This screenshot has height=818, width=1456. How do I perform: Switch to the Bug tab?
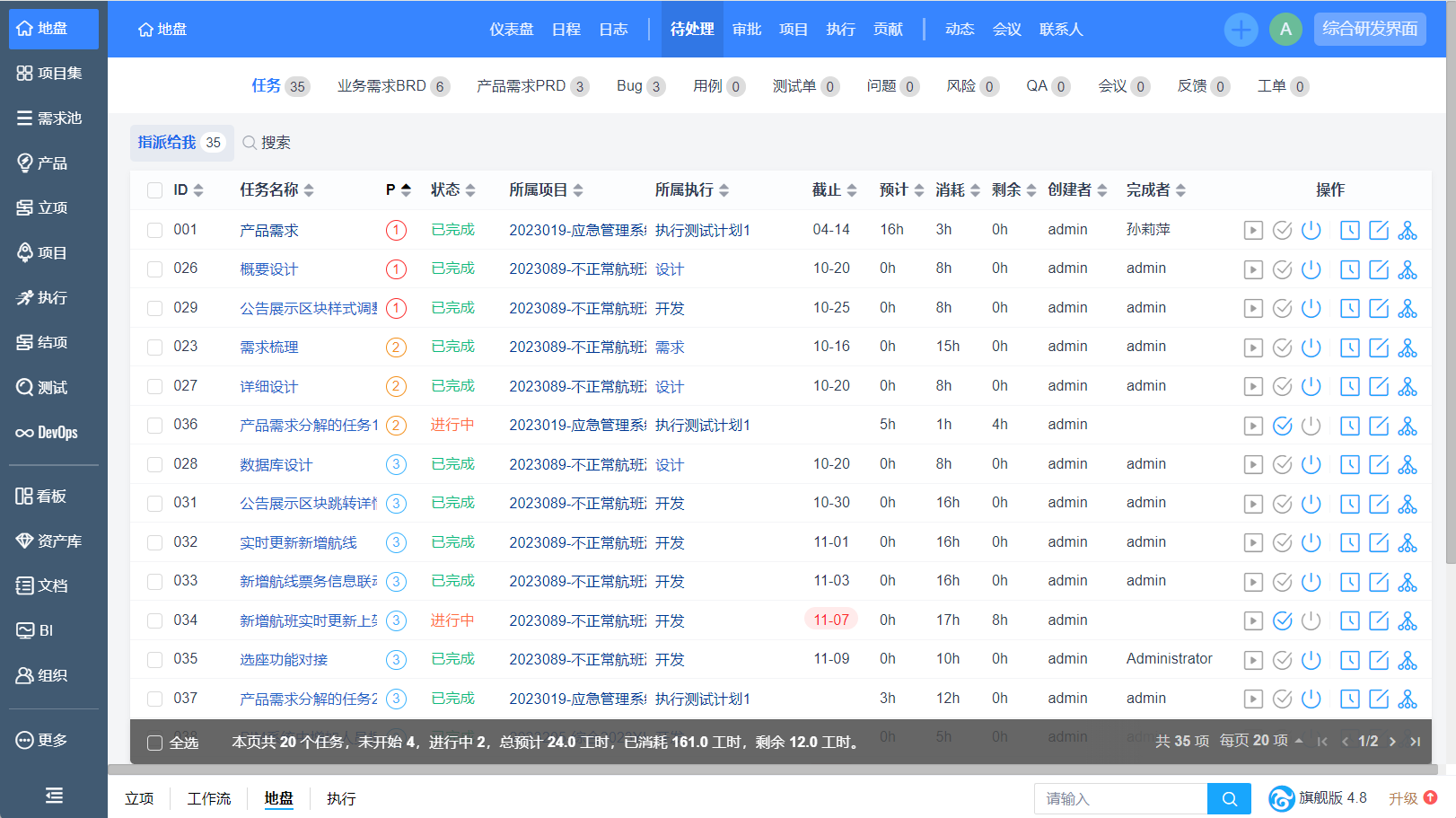[639, 86]
